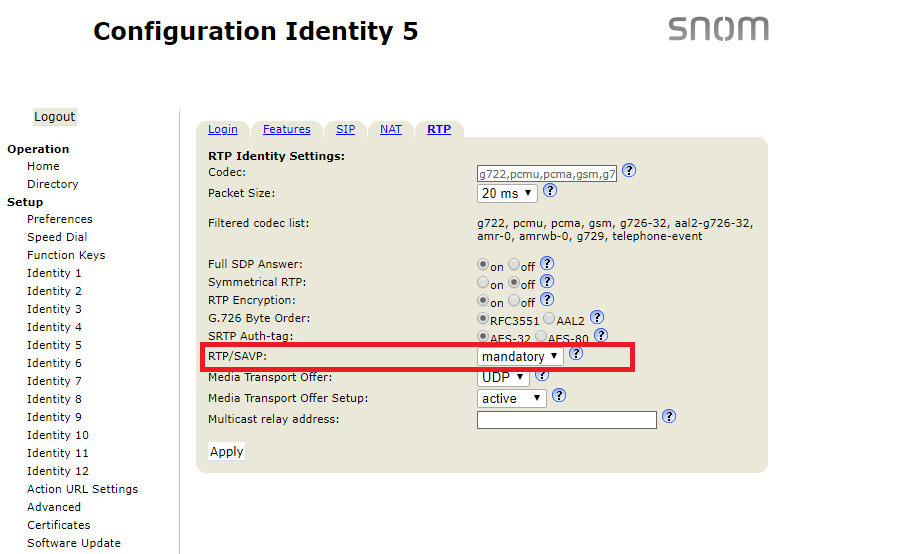Set Full SDP Answer to off
The height and width of the screenshot is (554, 901).
pyautogui.click(x=514, y=266)
